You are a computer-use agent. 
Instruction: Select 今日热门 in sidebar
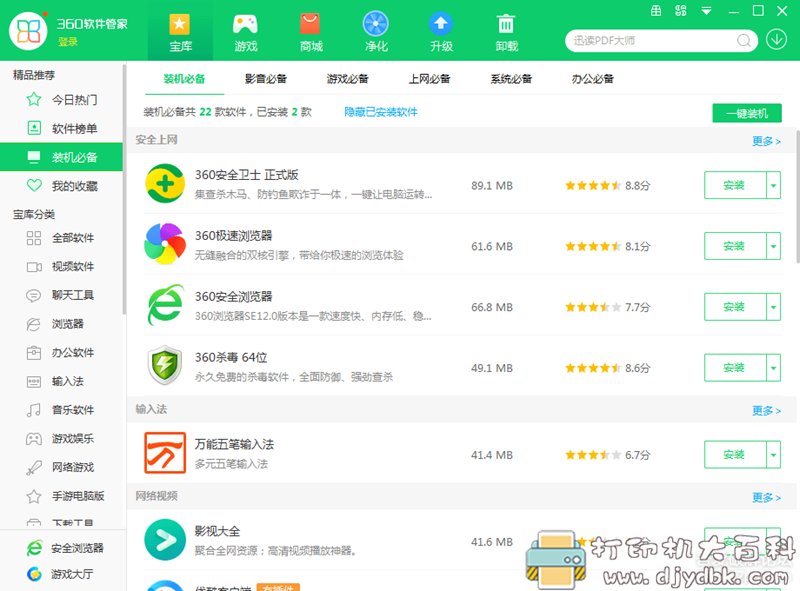61,100
